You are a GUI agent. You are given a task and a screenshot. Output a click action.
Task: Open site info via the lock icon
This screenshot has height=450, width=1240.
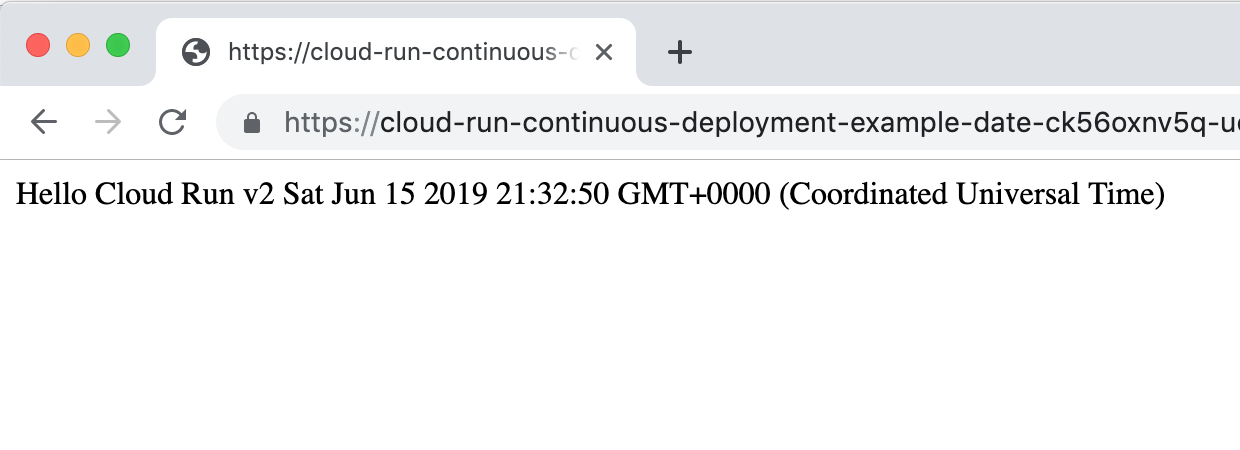(252, 123)
